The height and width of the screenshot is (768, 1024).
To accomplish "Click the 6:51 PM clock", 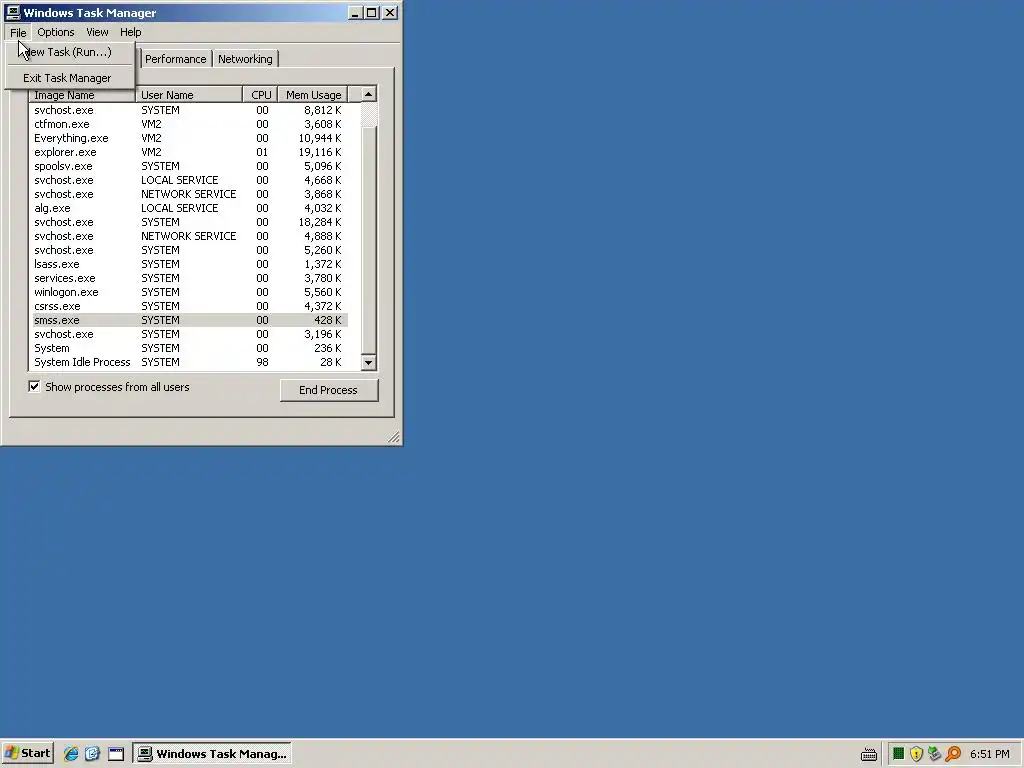I will [990, 754].
